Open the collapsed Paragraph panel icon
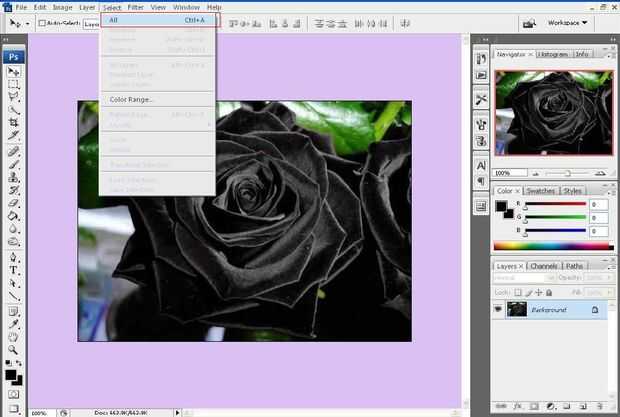The image size is (620, 417). coord(481,181)
